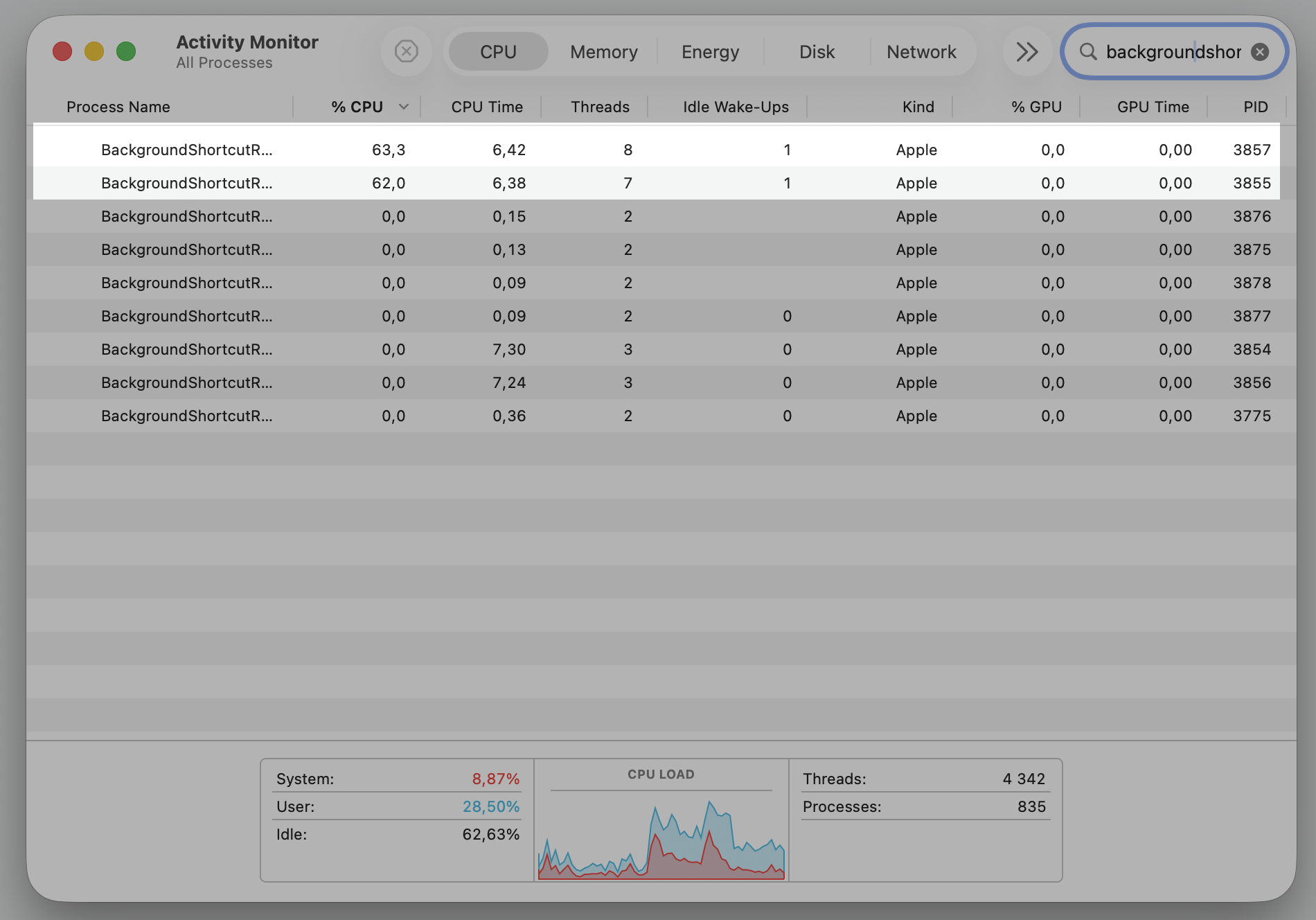Select process row with PID 3856
Viewport: 1316px width, 920px height.
pos(661,382)
